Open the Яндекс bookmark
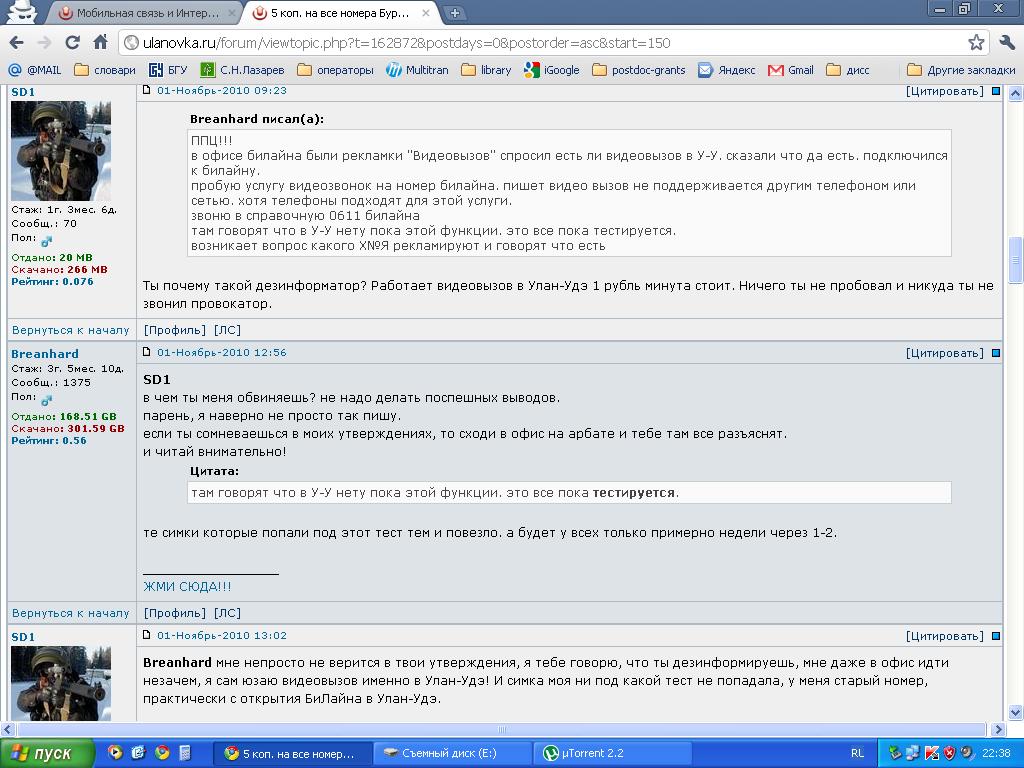 [727, 70]
